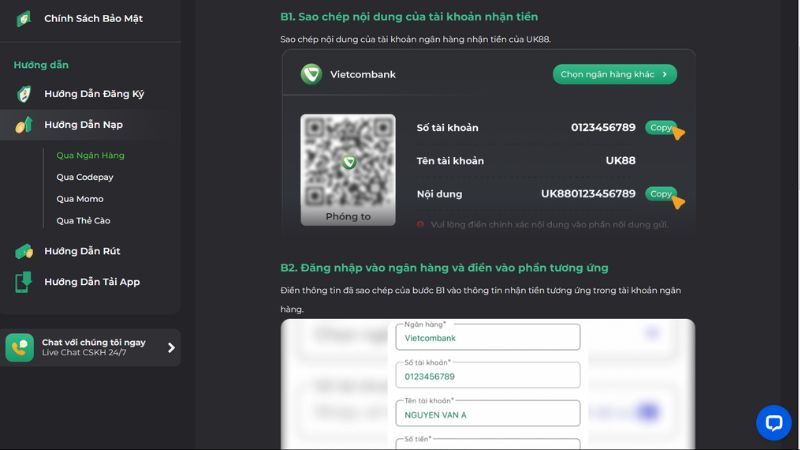Open Chọn ngân hàng khác bank selector
This screenshot has height=450, width=800.
pos(614,74)
